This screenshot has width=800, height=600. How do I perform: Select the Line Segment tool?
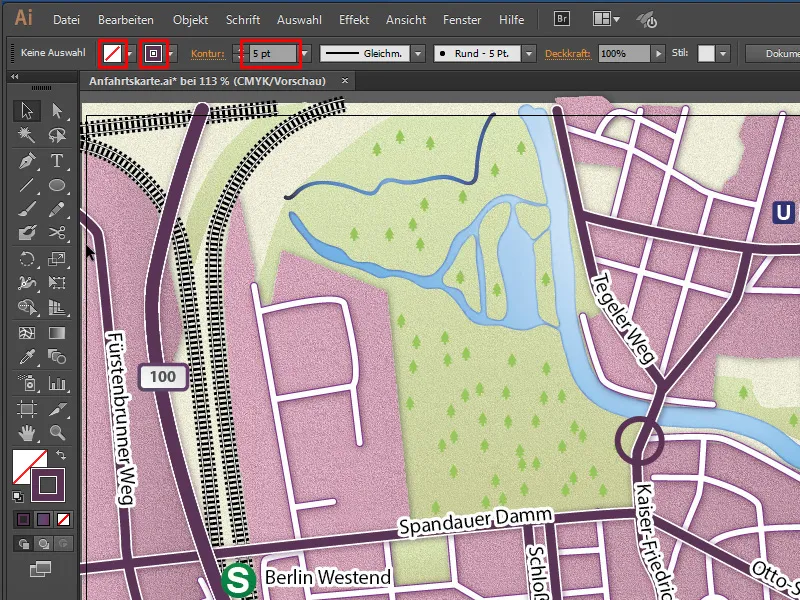[27, 185]
